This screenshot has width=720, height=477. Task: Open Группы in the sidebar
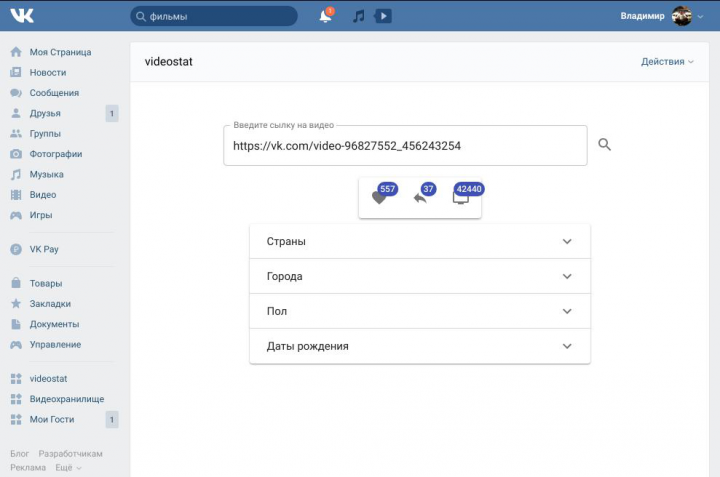(x=45, y=133)
